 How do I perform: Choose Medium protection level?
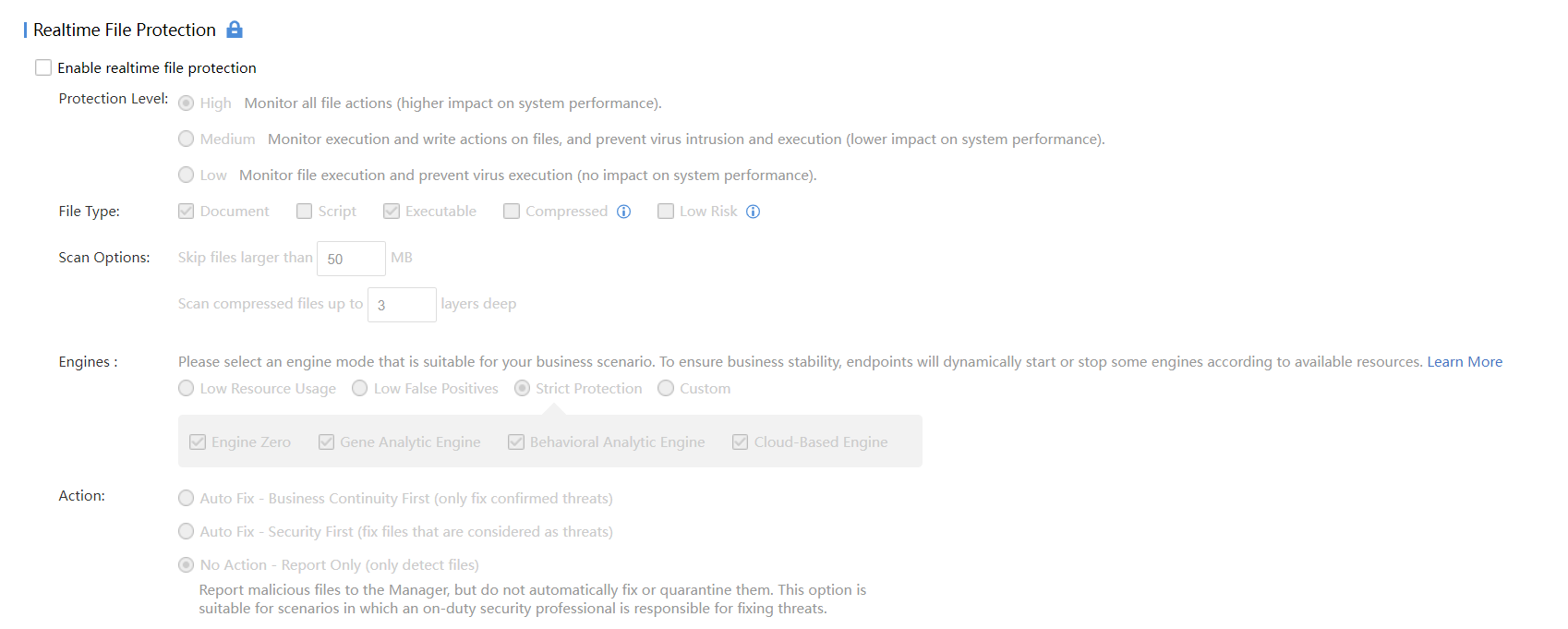click(x=187, y=139)
